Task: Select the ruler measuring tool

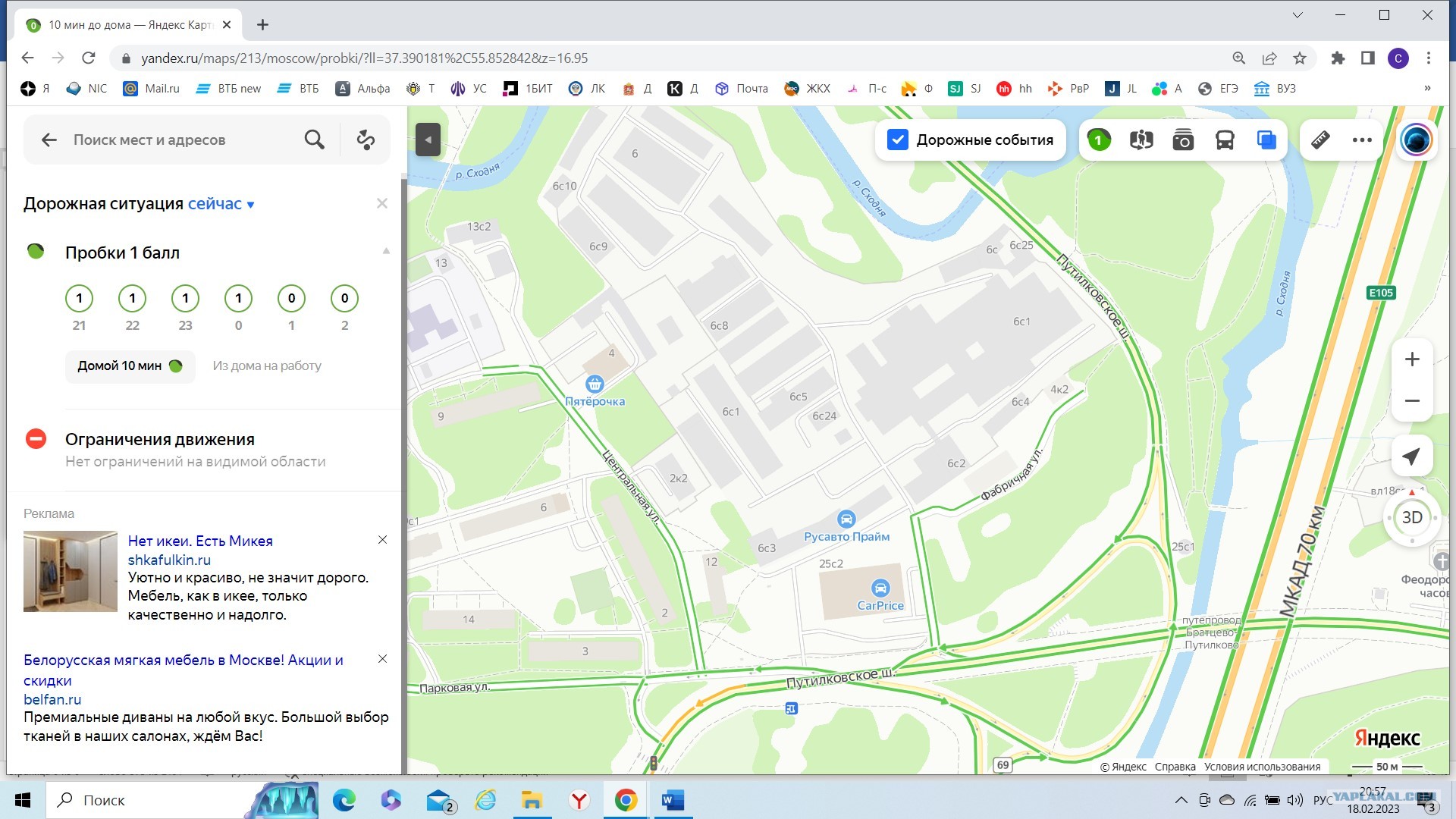Action: click(x=1320, y=140)
